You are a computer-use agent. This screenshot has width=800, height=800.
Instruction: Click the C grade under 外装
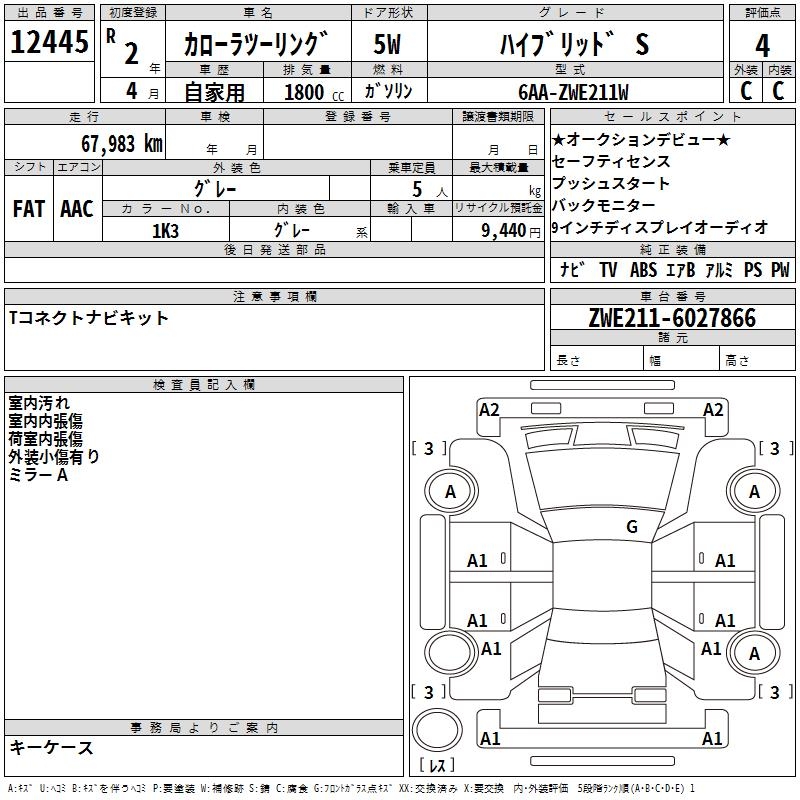point(746,91)
